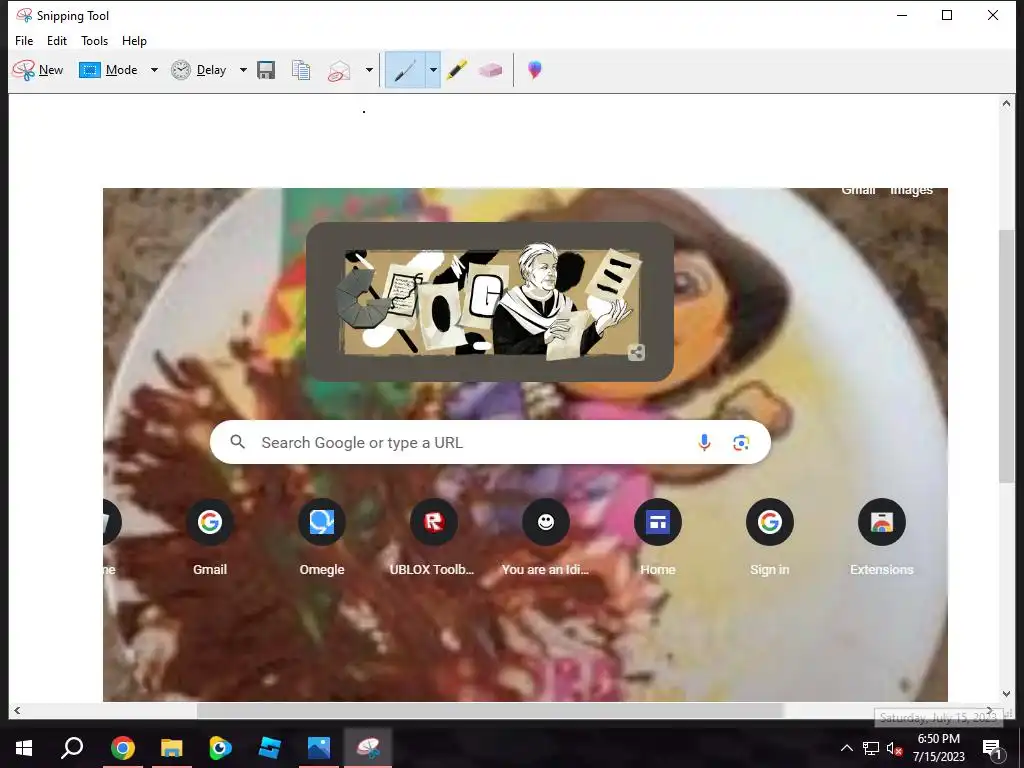Click the Gmail shortcut icon

click(x=210, y=522)
